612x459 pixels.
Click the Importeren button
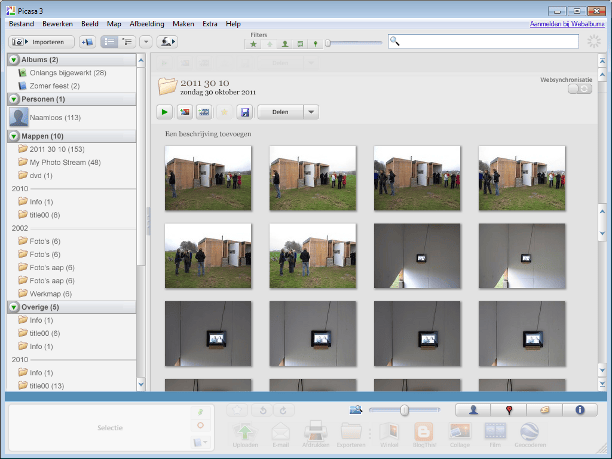[41, 42]
